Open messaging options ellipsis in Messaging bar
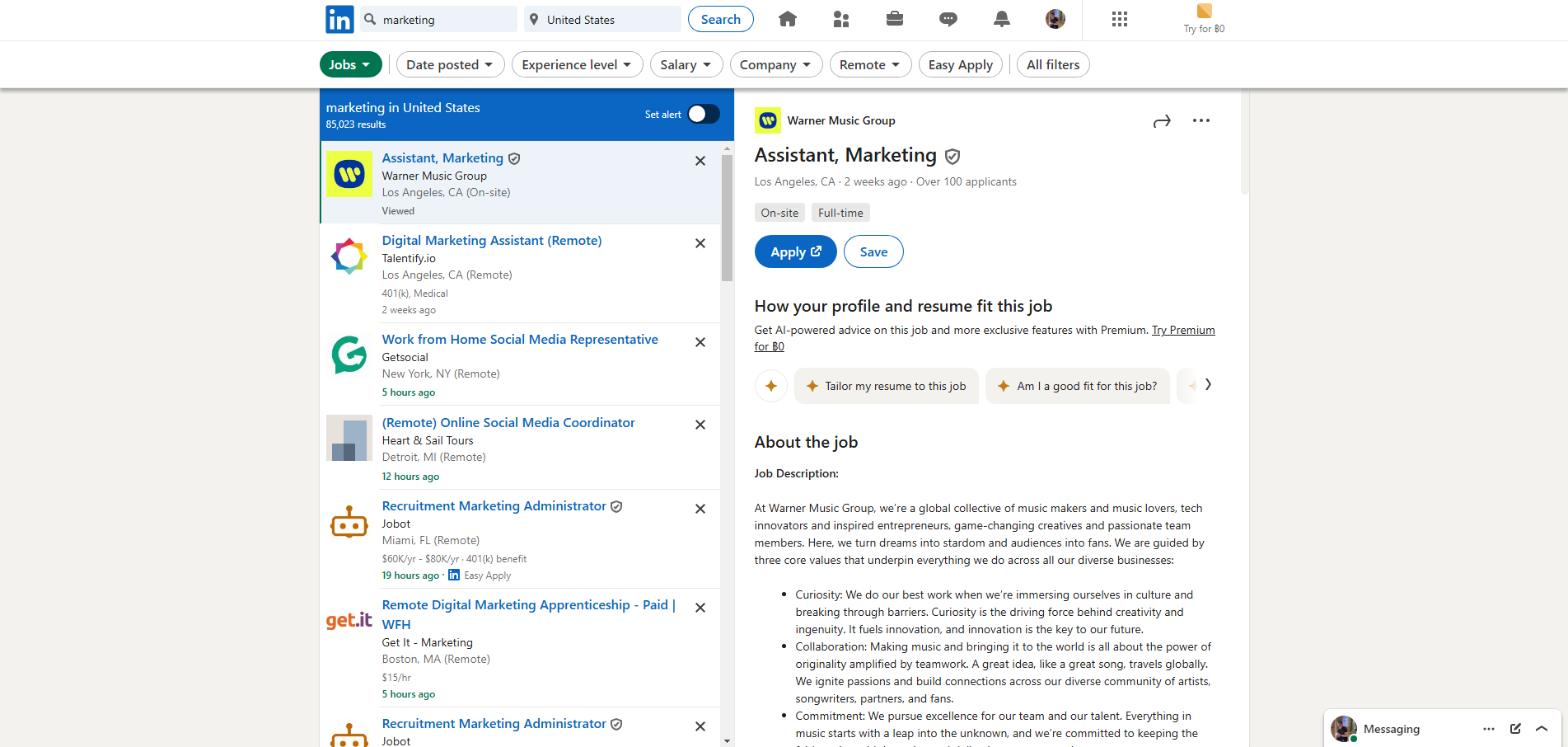 (x=1489, y=729)
